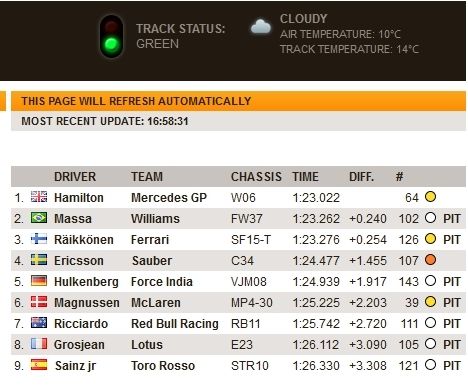
Task: Click the Spanish flag beside Sainz jr
Action: pyautogui.click(x=39, y=365)
